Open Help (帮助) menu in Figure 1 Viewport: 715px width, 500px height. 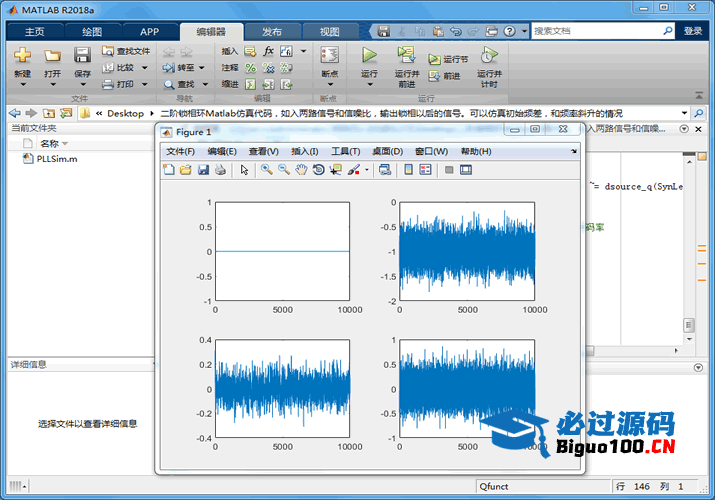click(x=476, y=151)
